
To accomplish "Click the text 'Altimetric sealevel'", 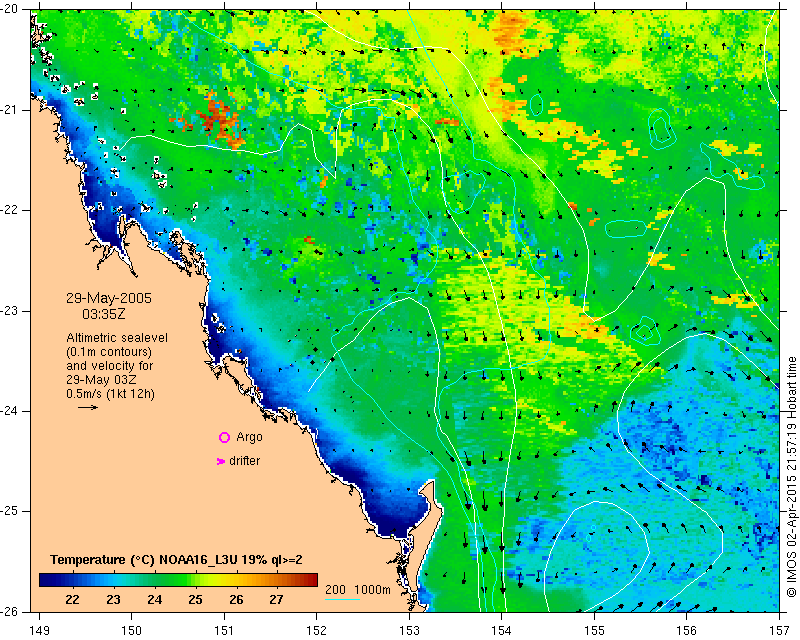I will coord(117,338).
